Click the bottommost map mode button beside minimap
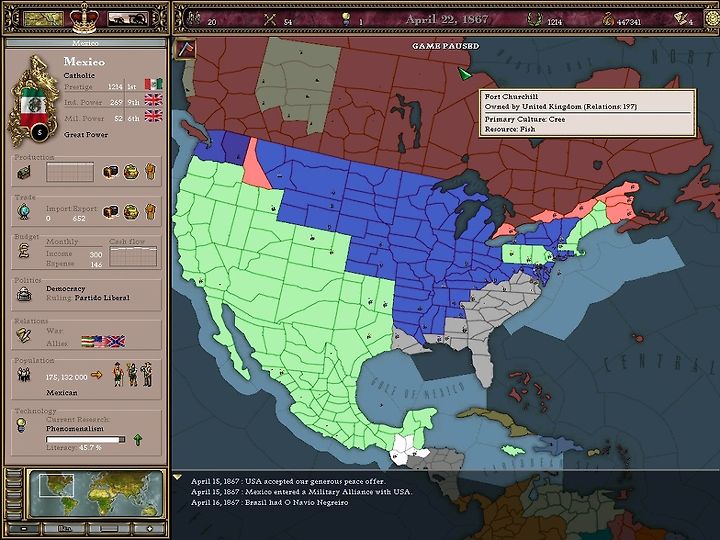Screen dimensions: 720x540 tap(14, 514)
